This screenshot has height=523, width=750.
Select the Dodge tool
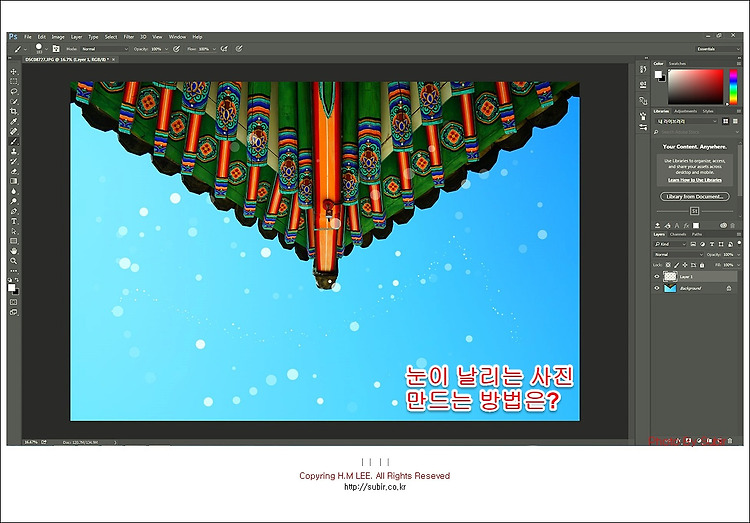click(14, 201)
